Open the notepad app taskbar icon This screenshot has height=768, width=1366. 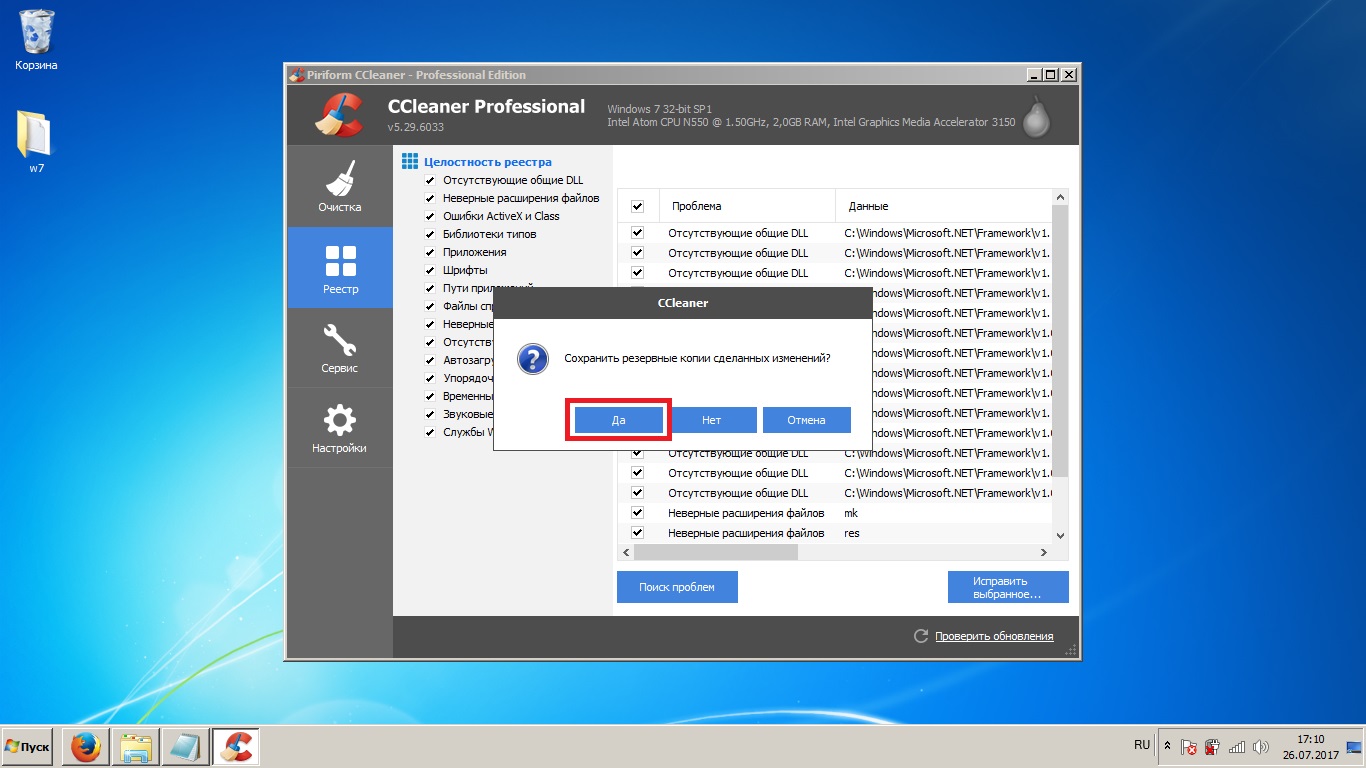(186, 747)
